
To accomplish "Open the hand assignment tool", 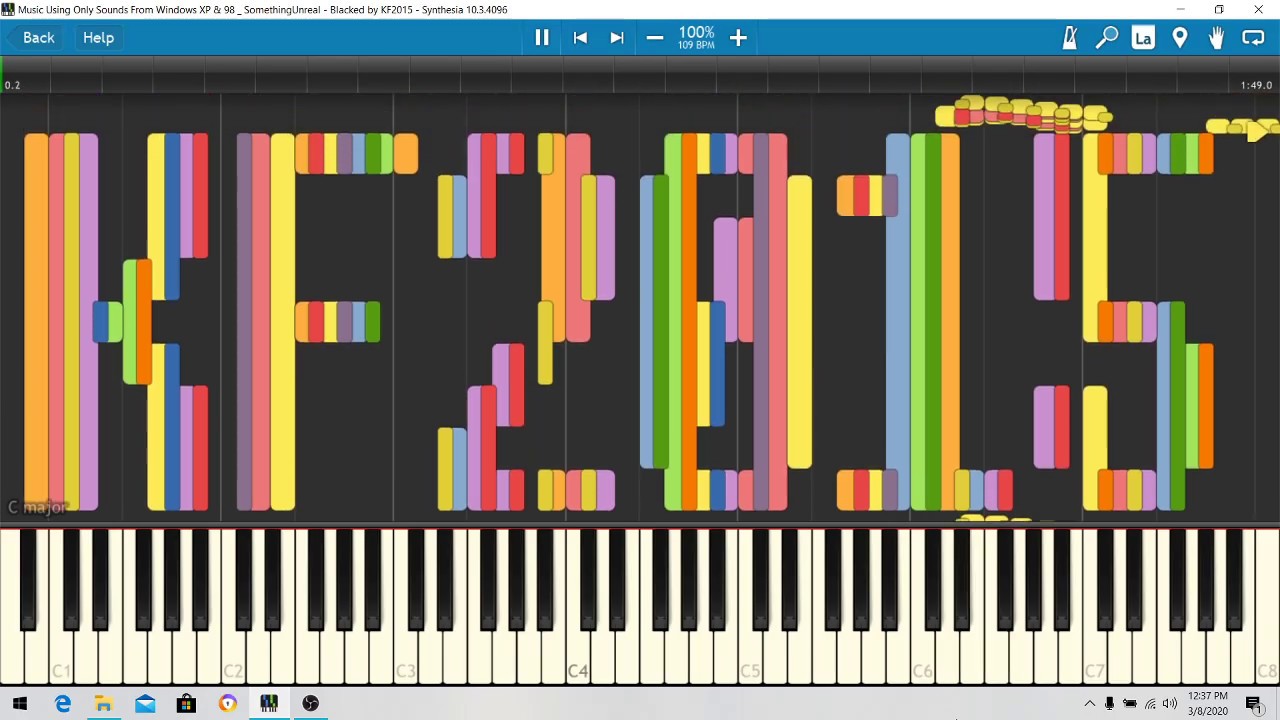I will pos(1216,37).
